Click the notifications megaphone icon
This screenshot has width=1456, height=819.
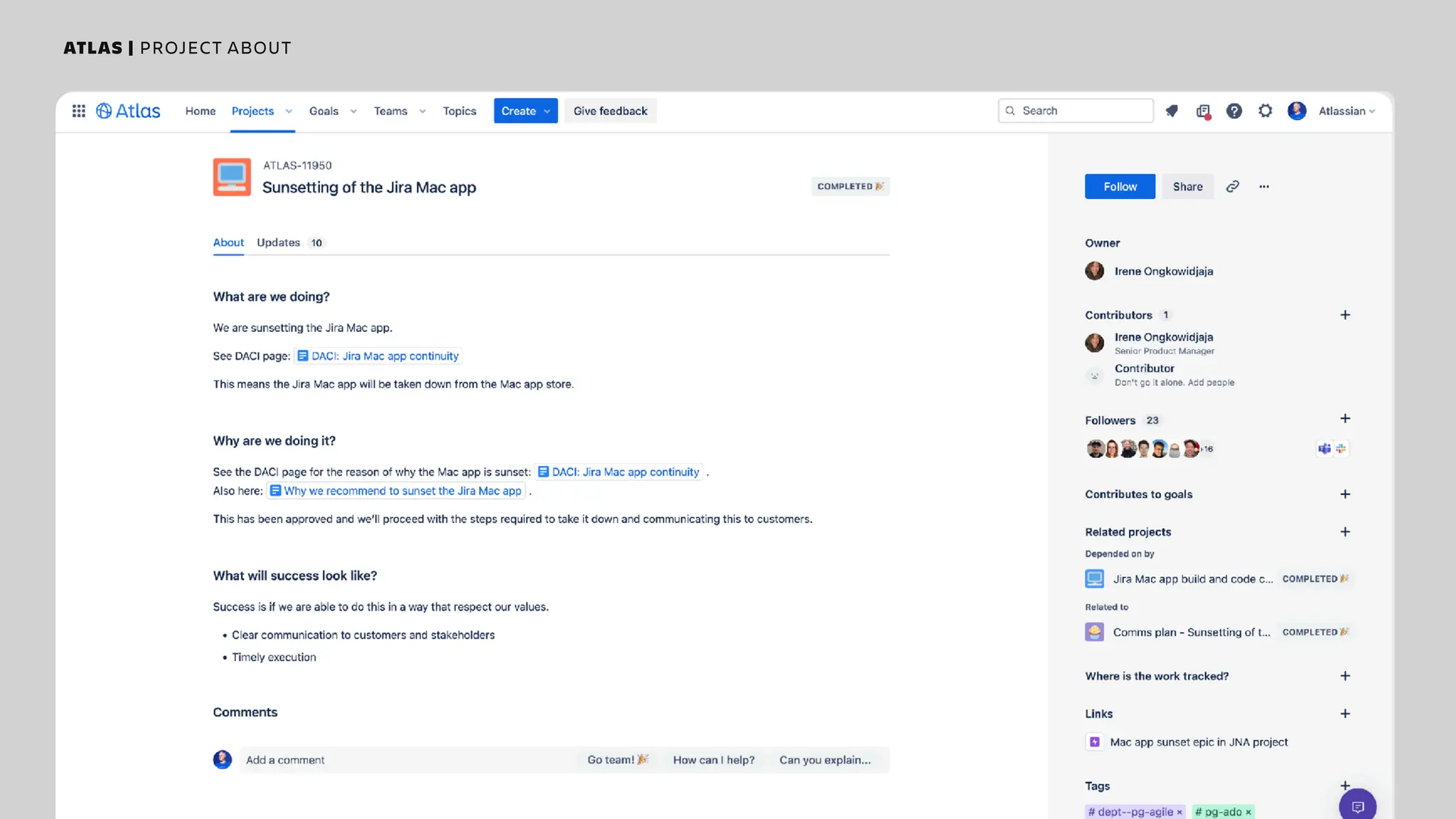point(1172,111)
